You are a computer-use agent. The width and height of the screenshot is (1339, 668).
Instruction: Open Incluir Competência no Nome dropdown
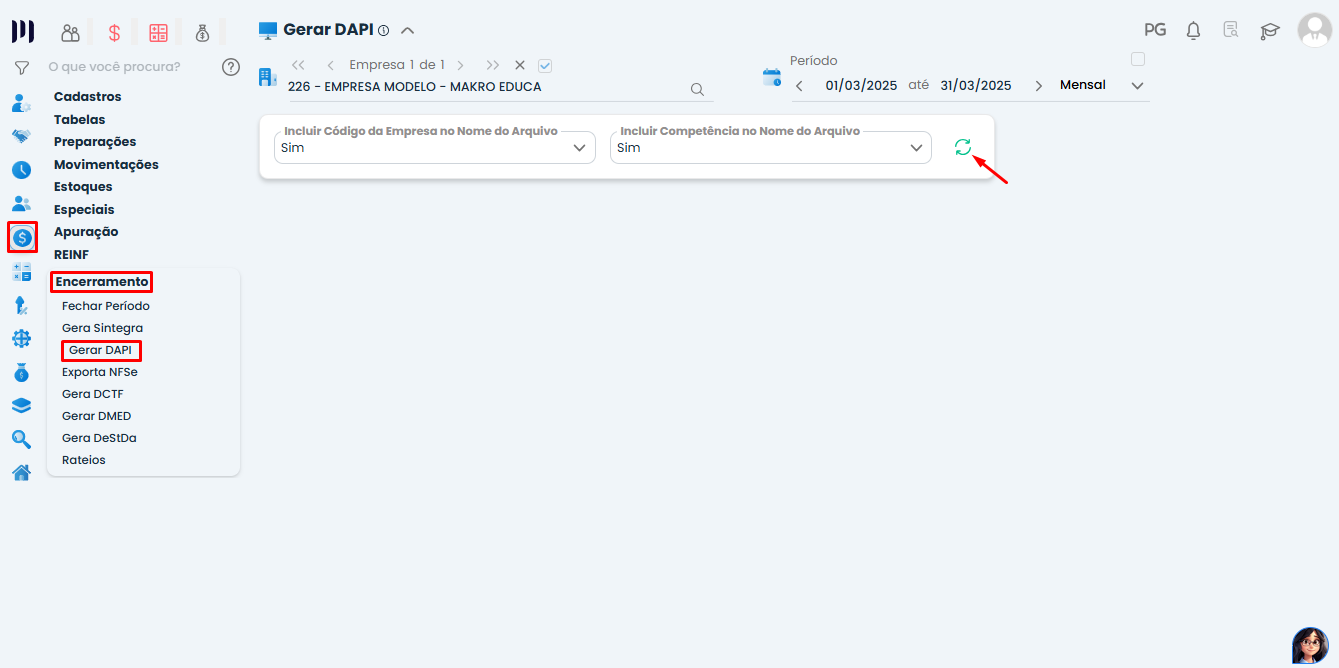[771, 147]
